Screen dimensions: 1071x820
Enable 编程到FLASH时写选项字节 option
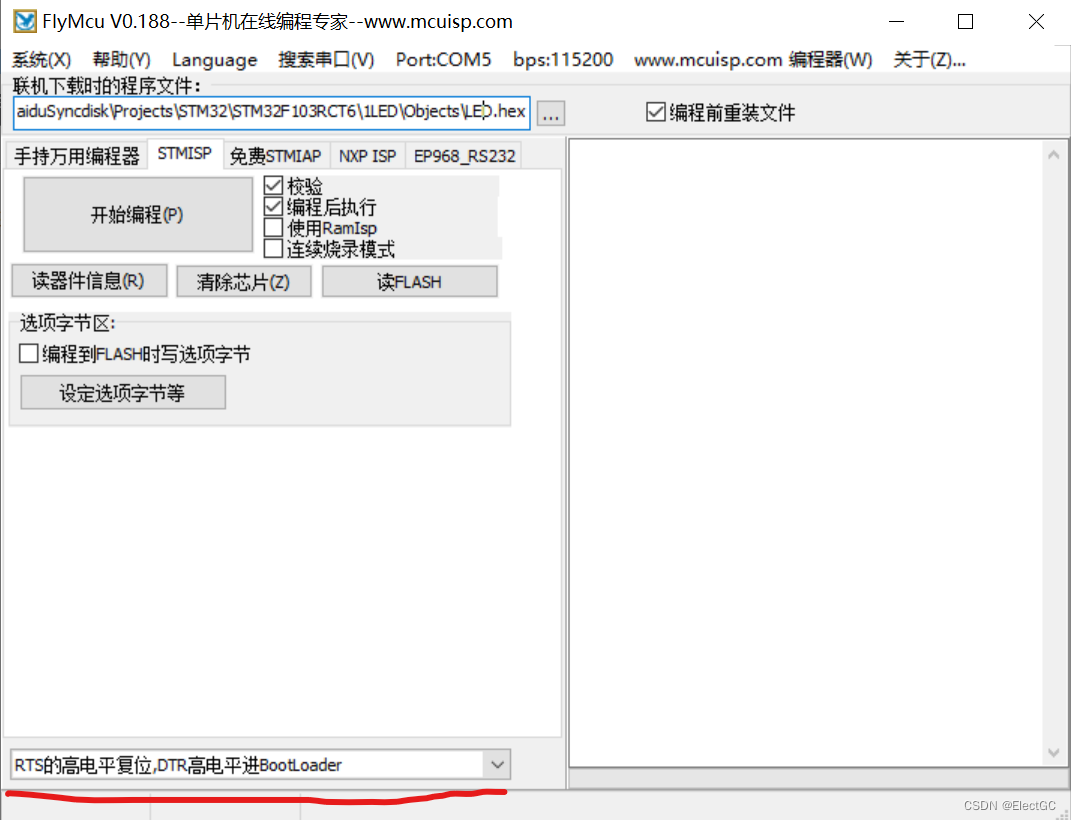click(29, 353)
